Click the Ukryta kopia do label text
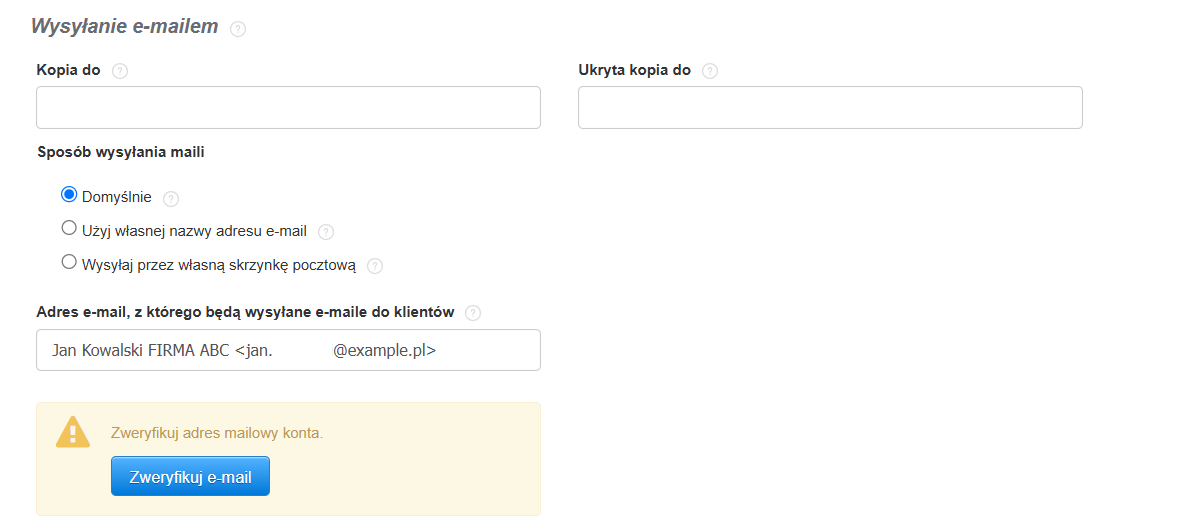This screenshot has height=530, width=1185. 635,70
